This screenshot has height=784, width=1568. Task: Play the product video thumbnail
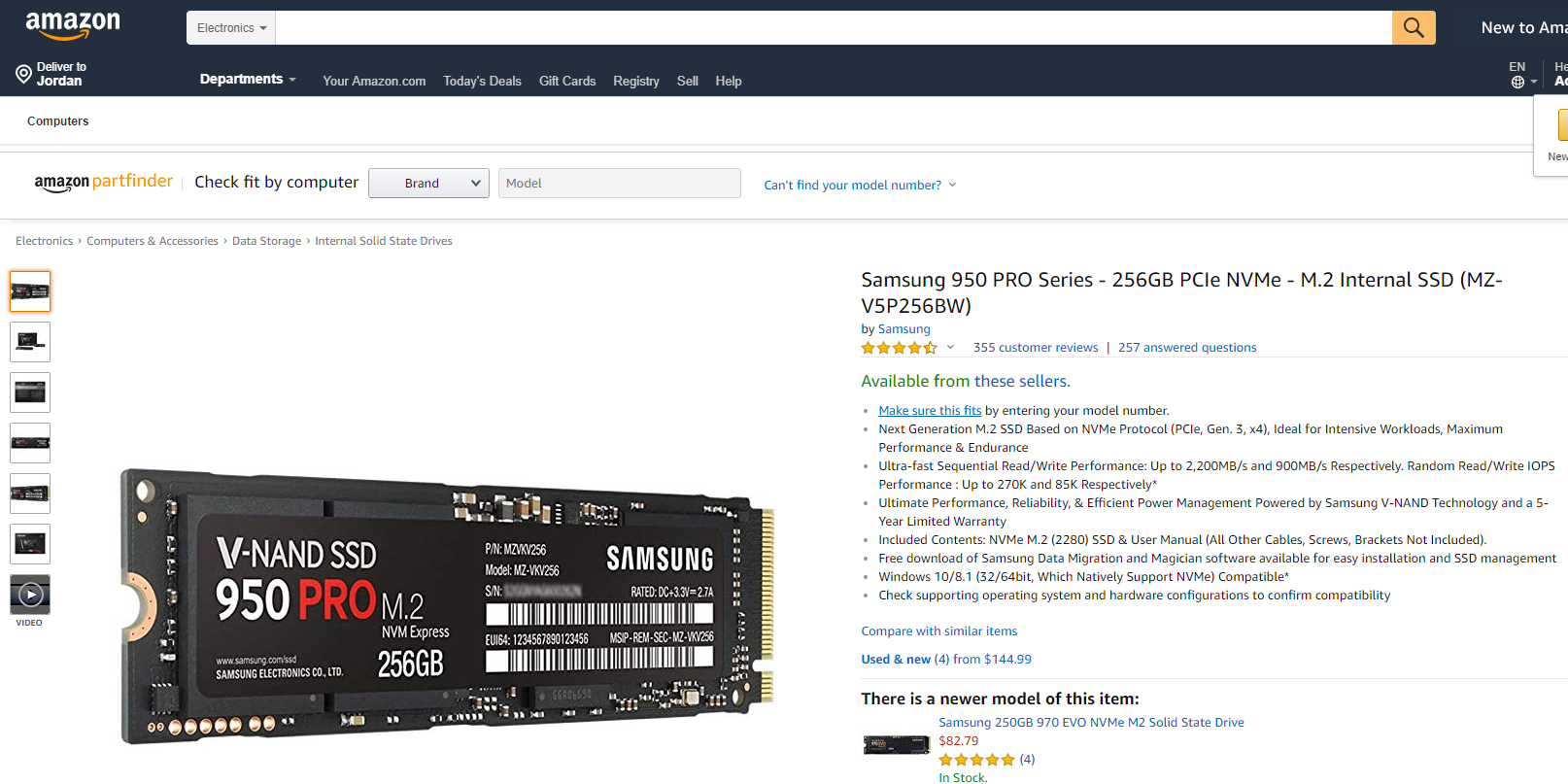(x=30, y=595)
